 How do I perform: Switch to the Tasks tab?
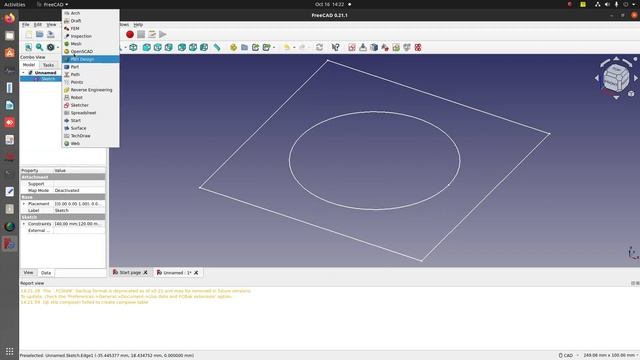tap(48, 65)
